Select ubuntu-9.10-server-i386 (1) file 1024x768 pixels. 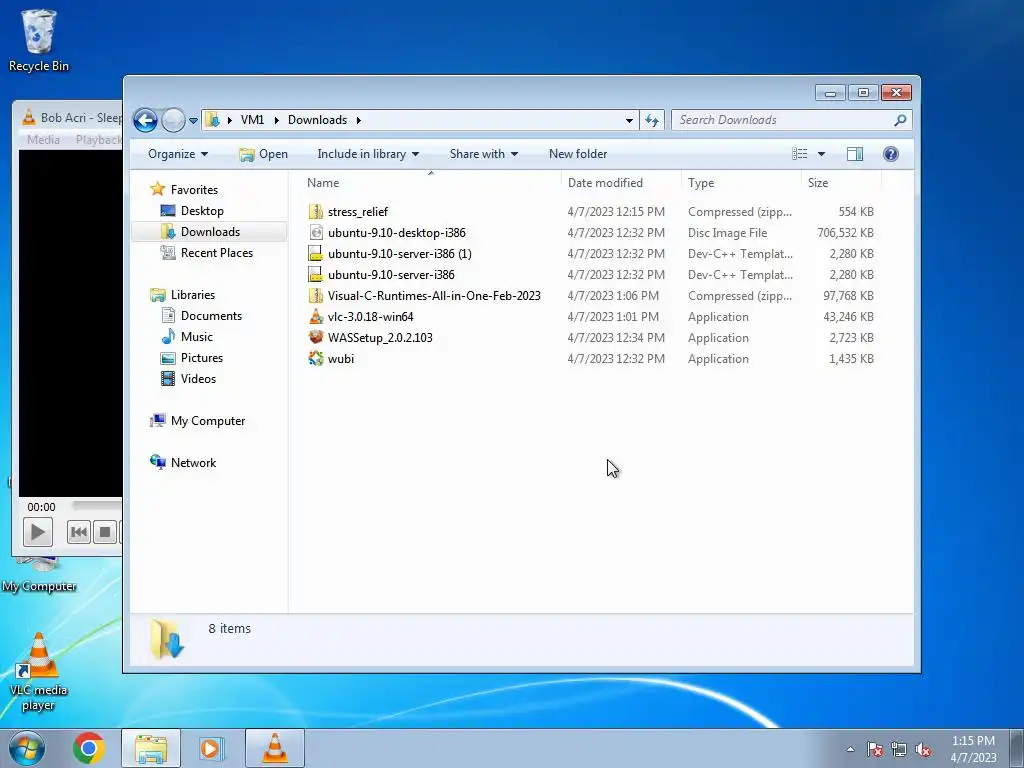click(x=399, y=253)
